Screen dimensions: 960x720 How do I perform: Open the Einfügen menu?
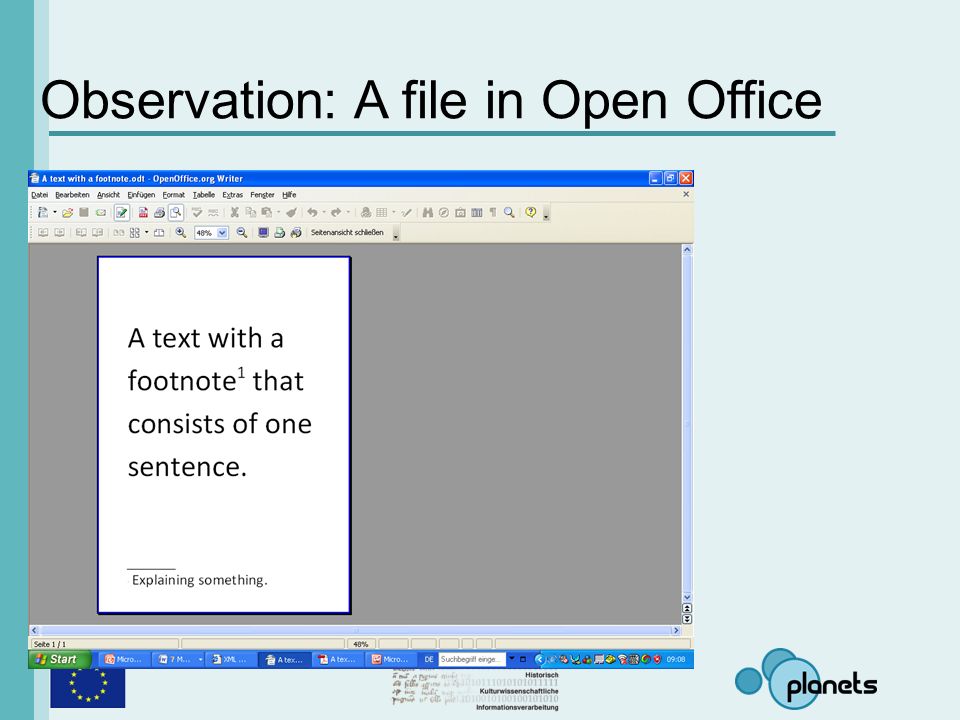tap(141, 195)
